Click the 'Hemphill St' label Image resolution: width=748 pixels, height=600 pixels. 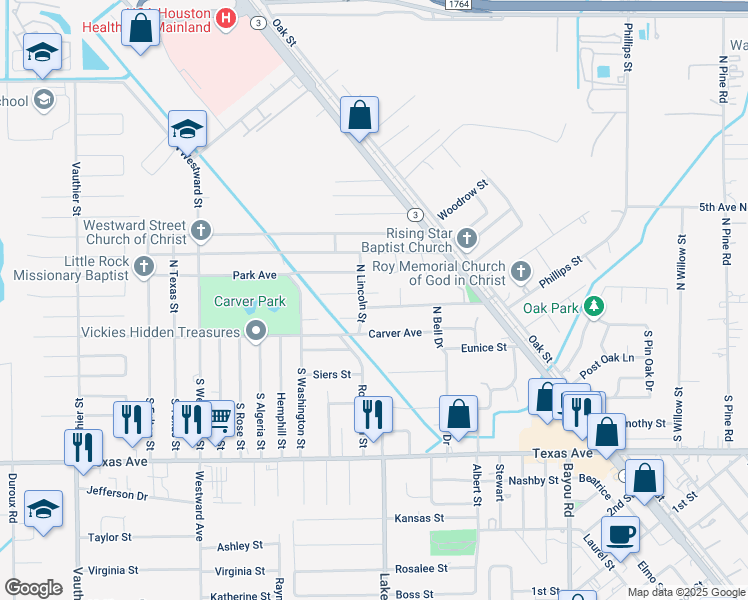coord(281,421)
